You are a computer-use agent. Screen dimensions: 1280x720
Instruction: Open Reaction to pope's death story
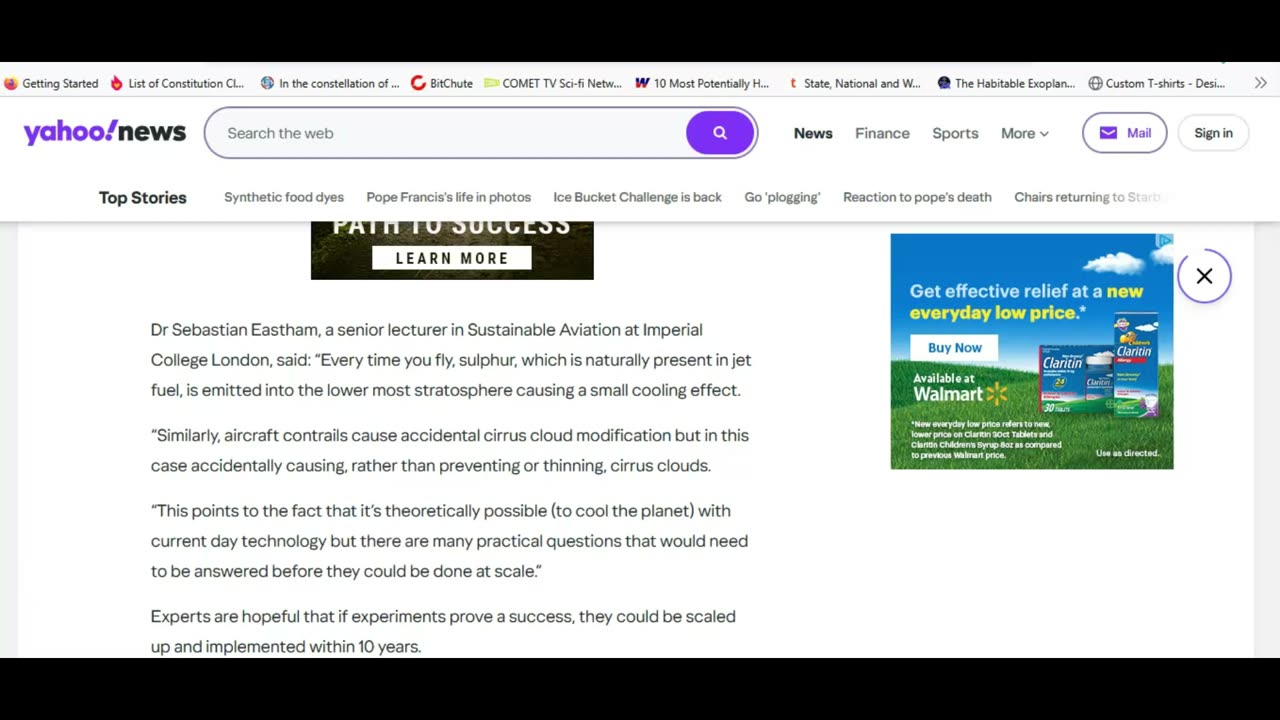917,197
